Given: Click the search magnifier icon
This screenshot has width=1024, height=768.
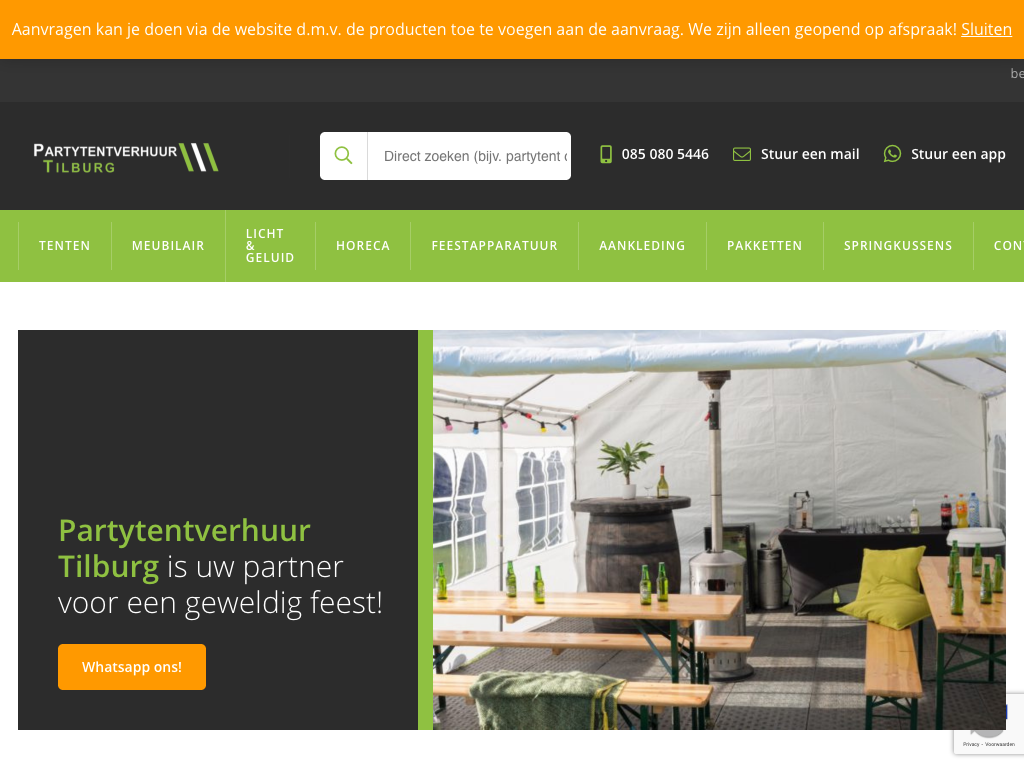Looking at the screenshot, I should [344, 155].
